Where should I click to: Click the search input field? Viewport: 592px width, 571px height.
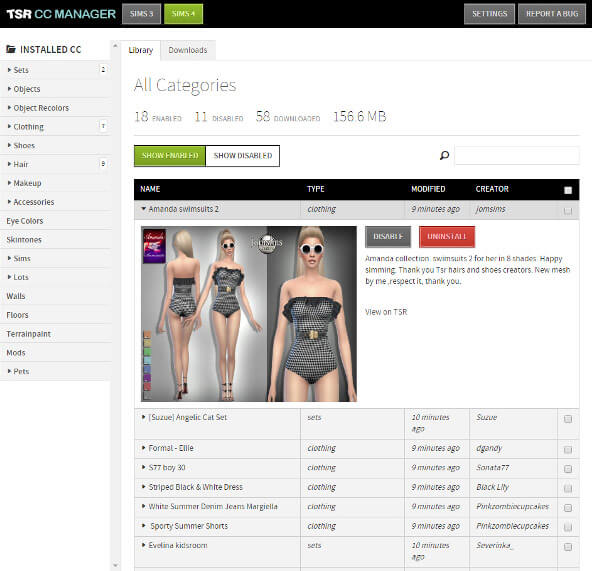pos(517,155)
